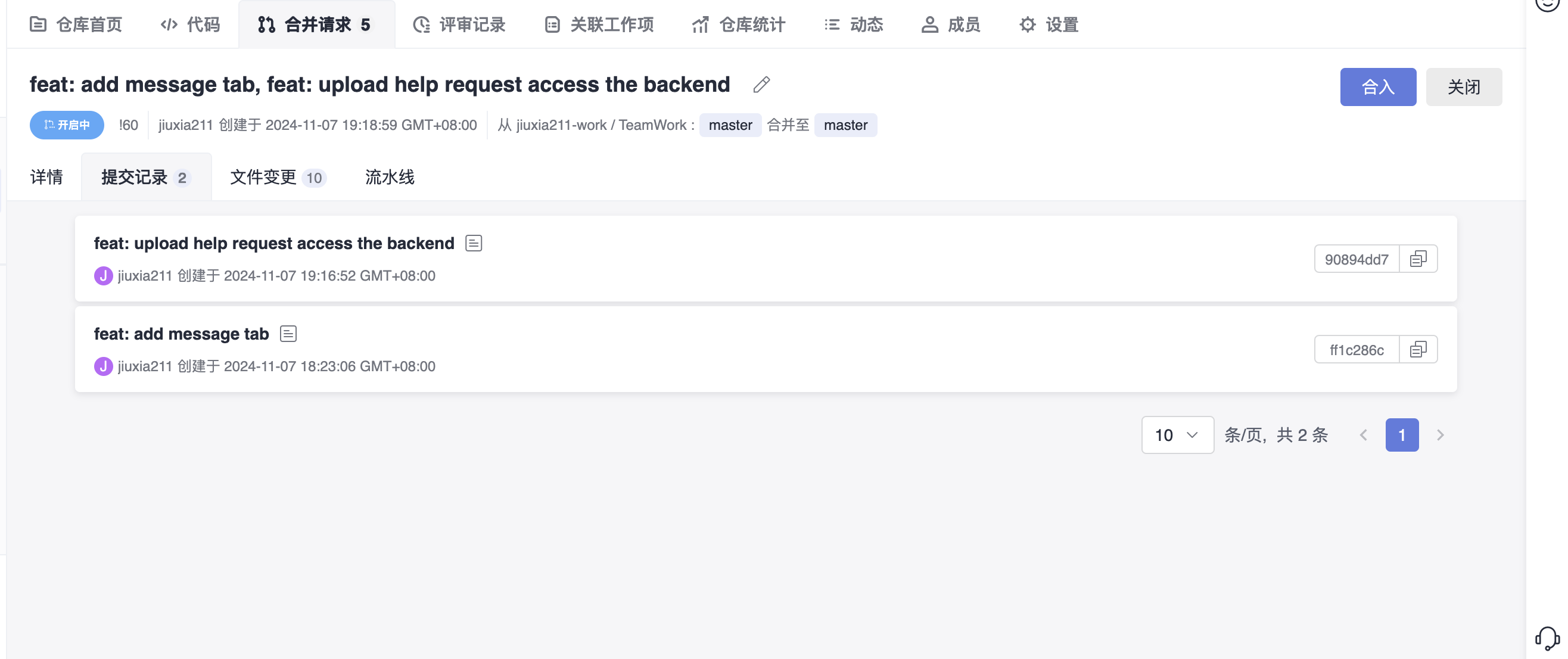Click the pencil edit title icon

[761, 85]
